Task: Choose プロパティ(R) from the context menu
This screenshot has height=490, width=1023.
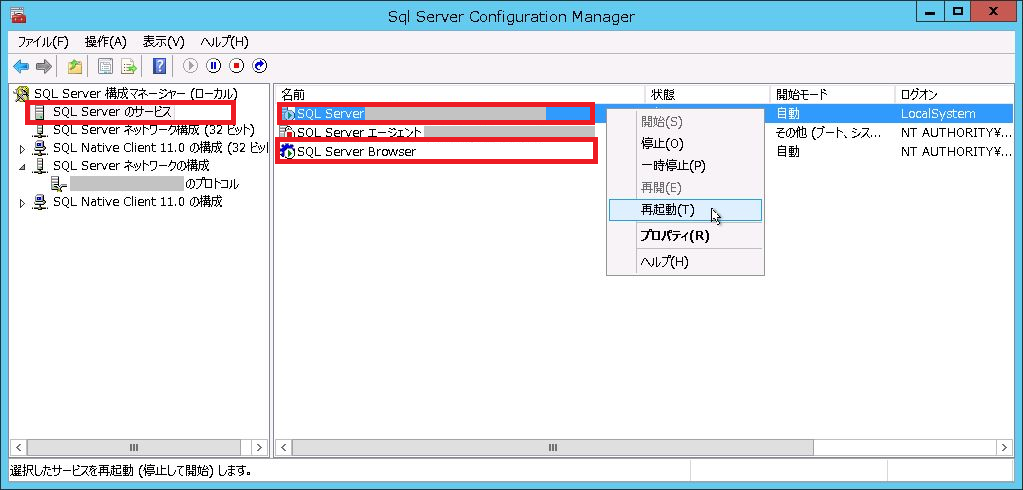Action: (x=685, y=236)
